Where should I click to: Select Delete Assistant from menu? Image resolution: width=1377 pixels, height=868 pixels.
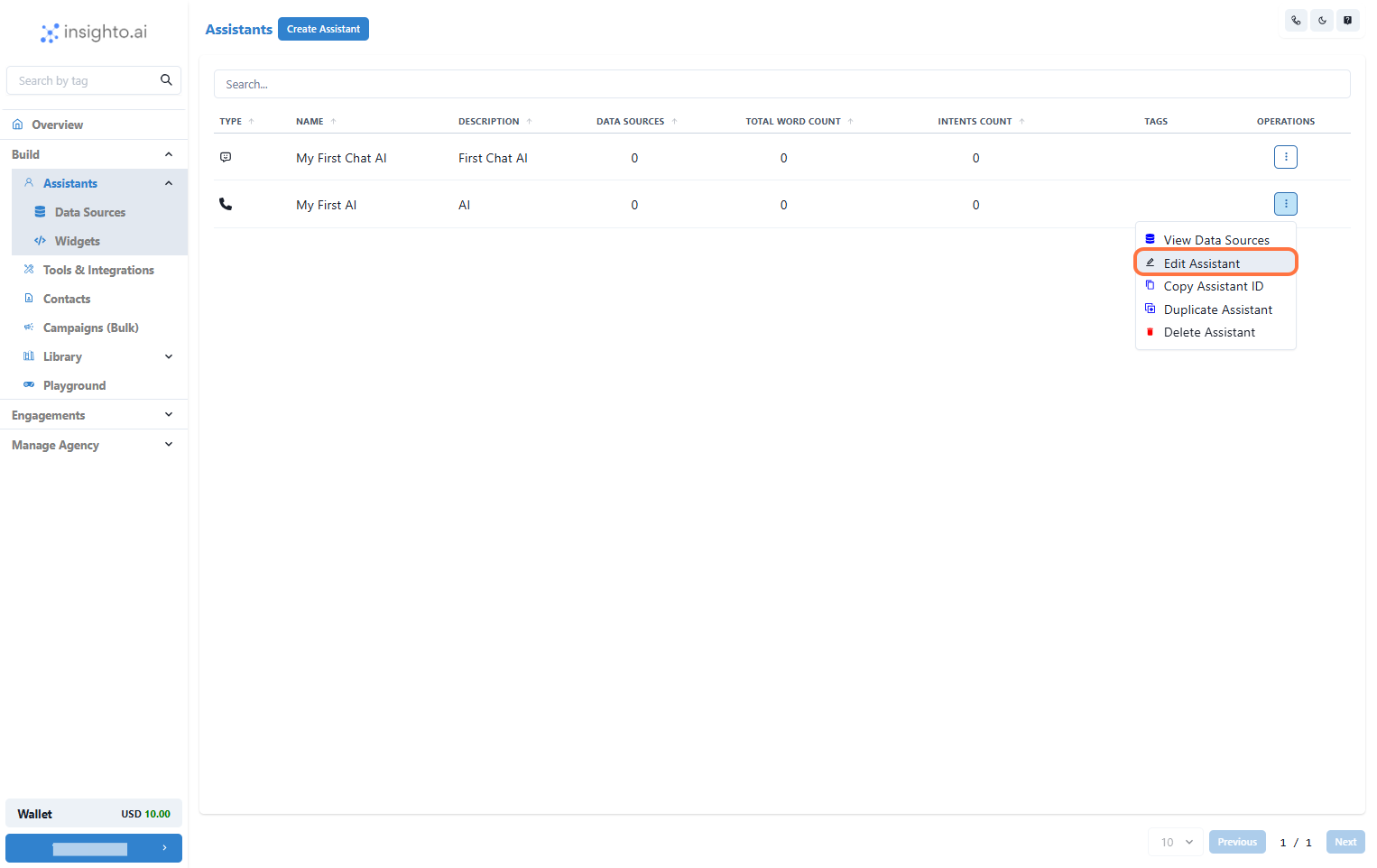tap(1215, 332)
